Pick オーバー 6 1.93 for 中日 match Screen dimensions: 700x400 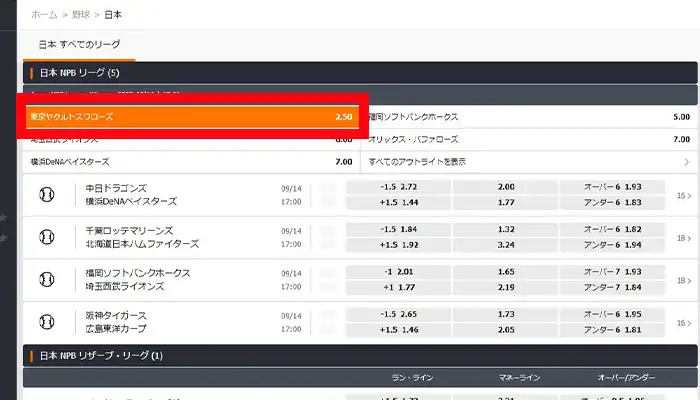(612, 187)
